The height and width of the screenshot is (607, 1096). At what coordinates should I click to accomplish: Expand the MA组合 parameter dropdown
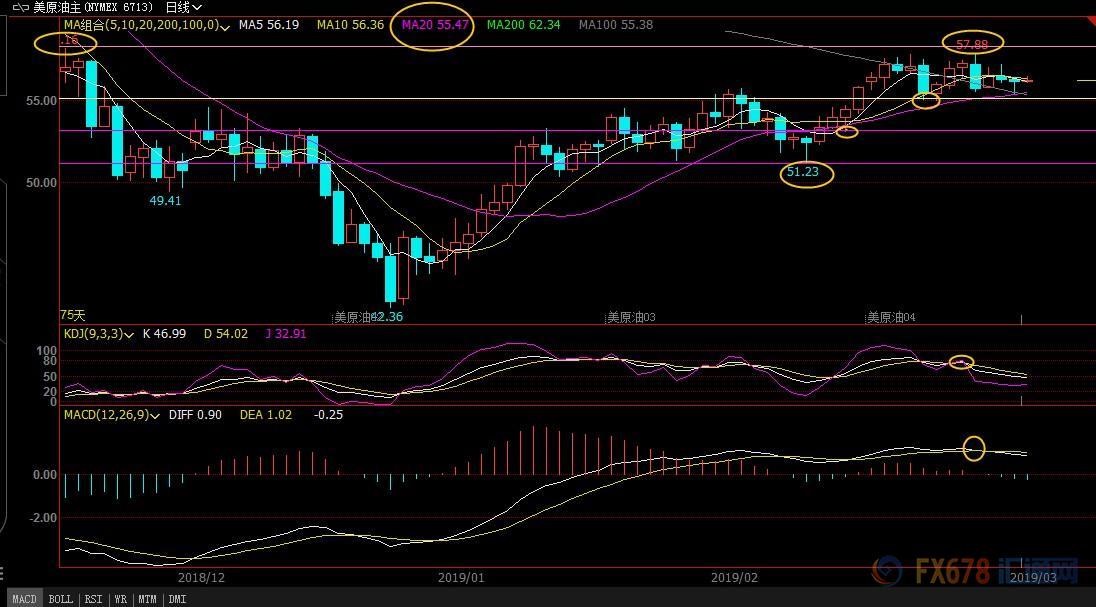[224, 26]
